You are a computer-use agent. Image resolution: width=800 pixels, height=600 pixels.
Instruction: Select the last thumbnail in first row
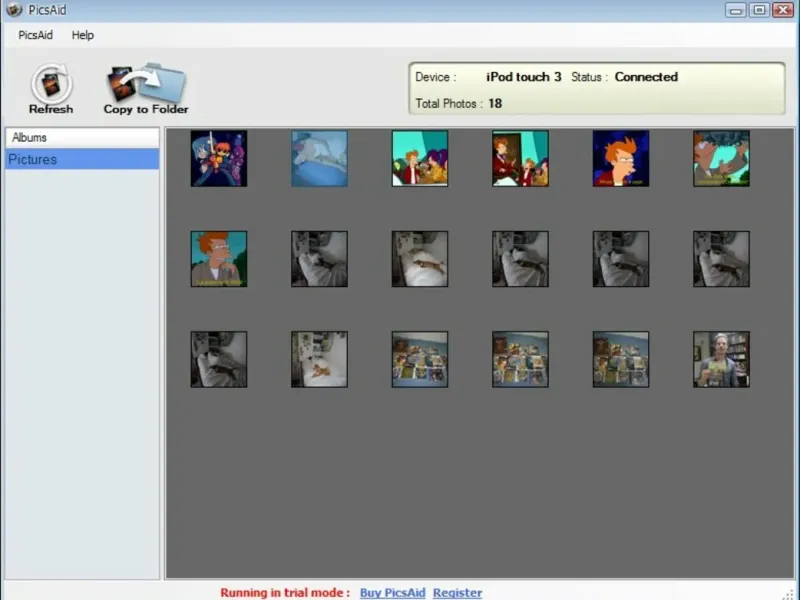pyautogui.click(x=721, y=158)
